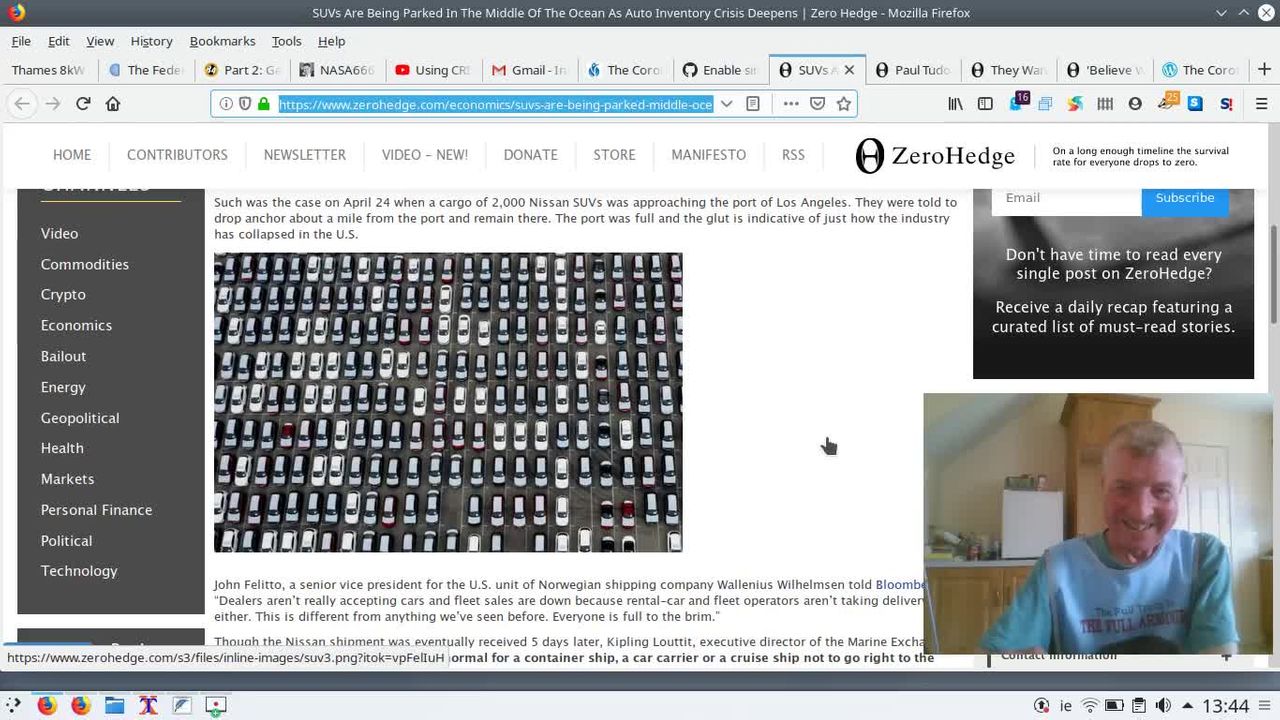The image size is (1280, 720).
Task: Show site connection padlock info
Action: [x=264, y=104]
